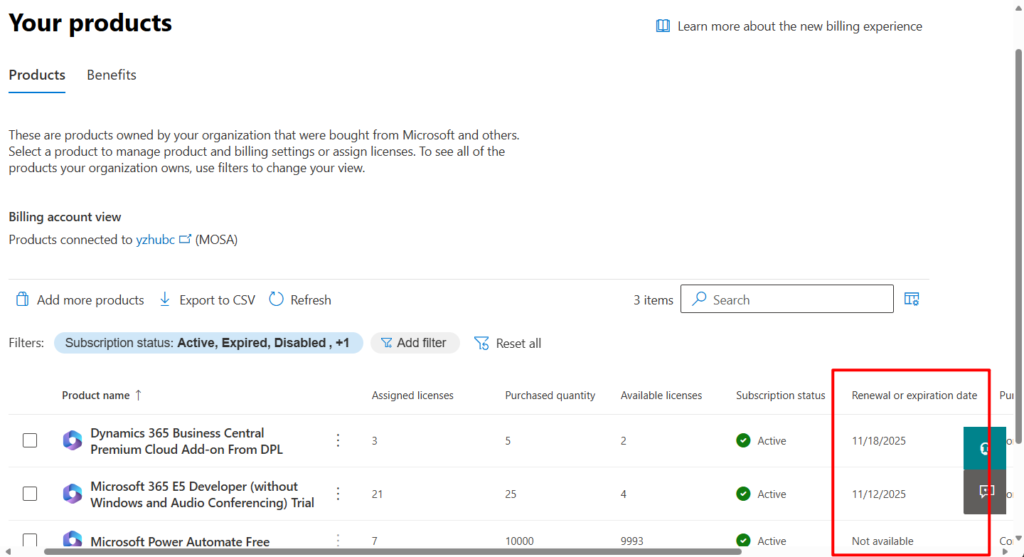Select the Products tab

point(37,75)
